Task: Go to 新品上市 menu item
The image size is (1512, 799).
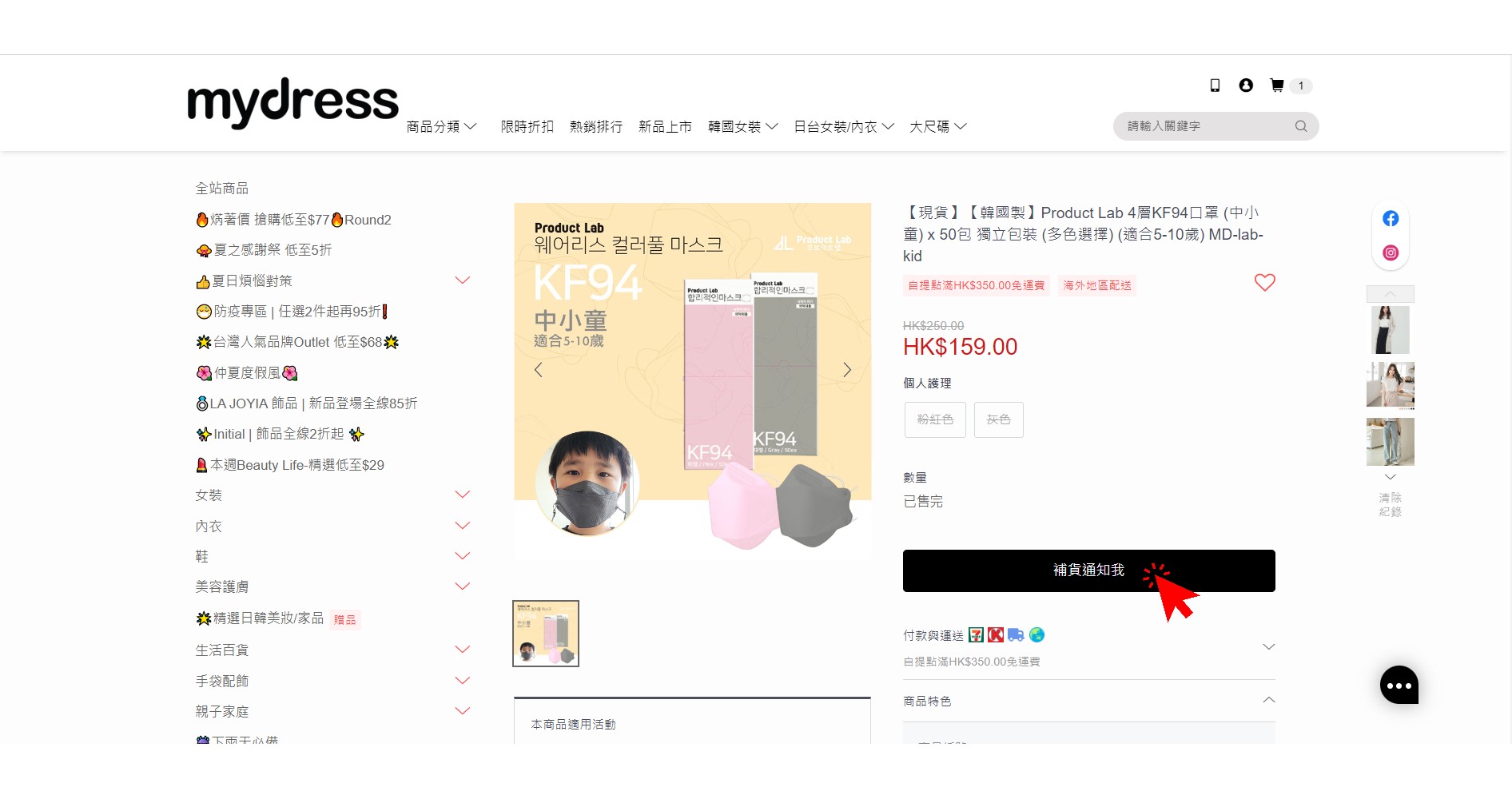Action: tap(665, 126)
